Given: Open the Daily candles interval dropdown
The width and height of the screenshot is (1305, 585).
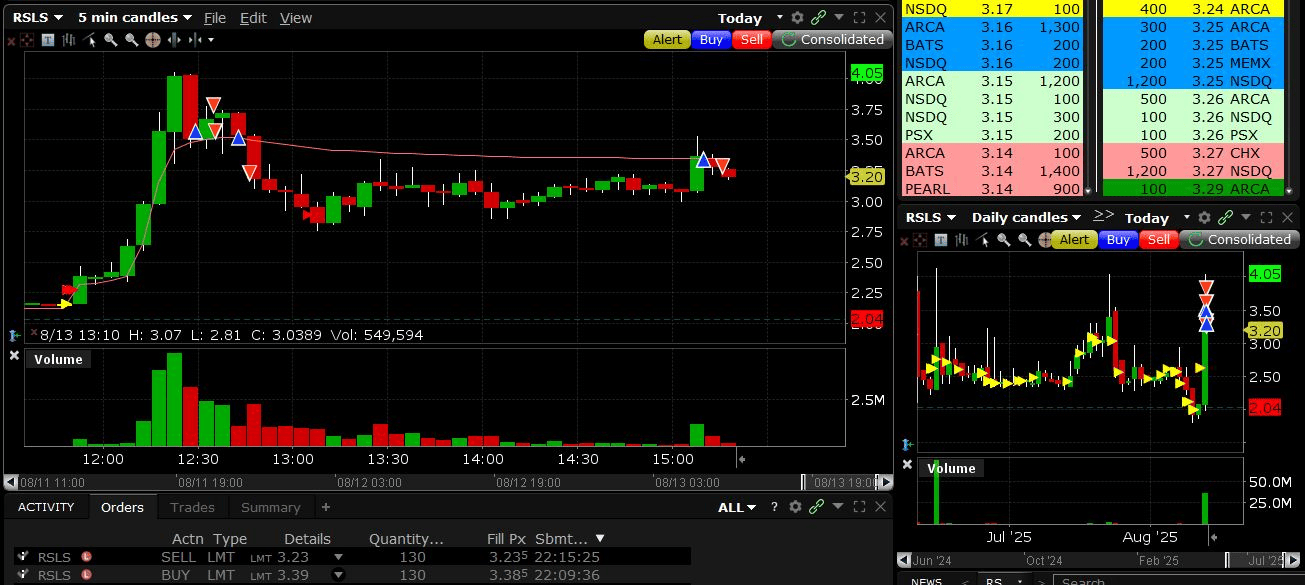Looking at the screenshot, I should tap(1026, 217).
